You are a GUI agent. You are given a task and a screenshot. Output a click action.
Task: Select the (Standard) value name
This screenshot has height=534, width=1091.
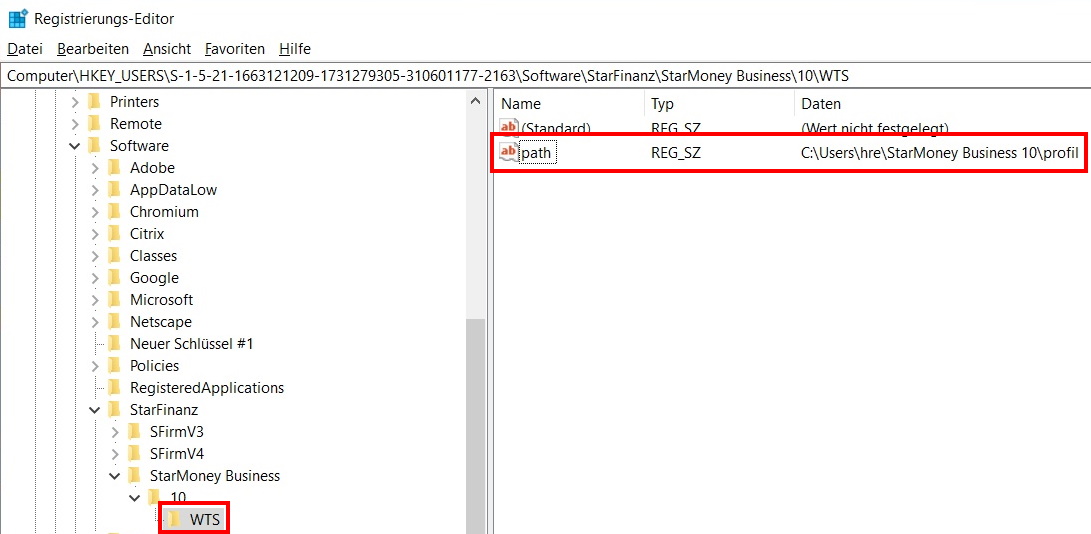pyautogui.click(x=555, y=128)
